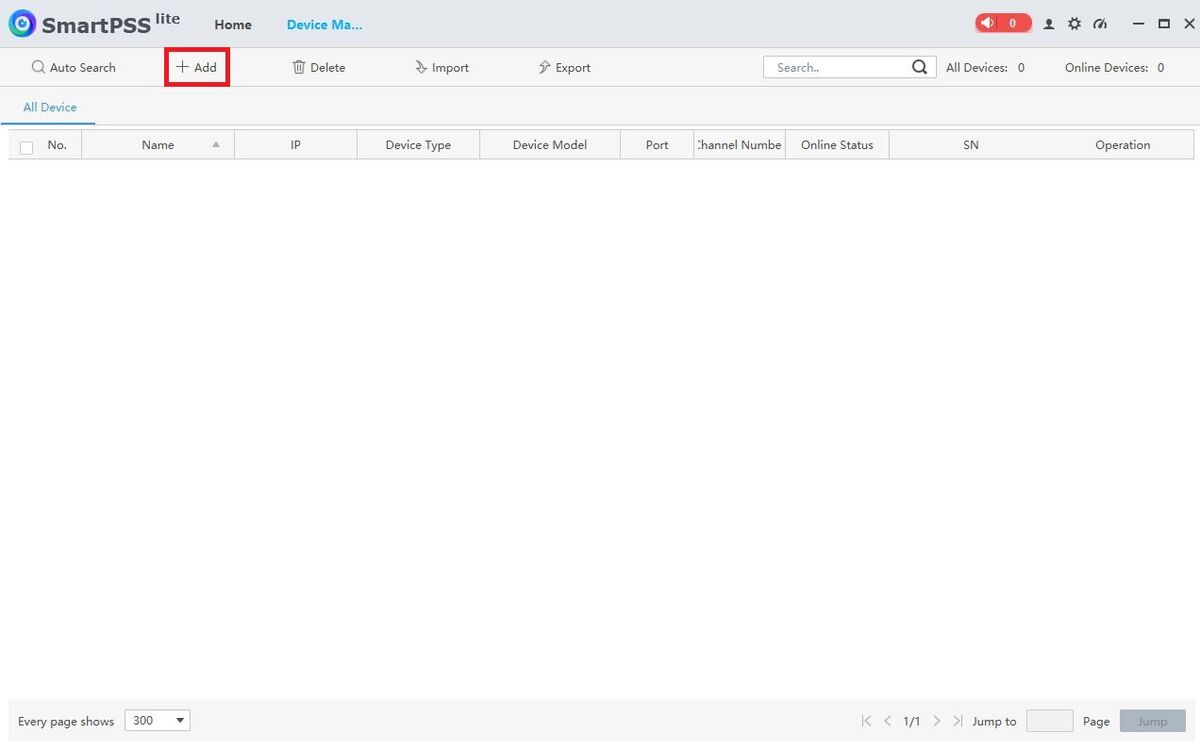Click the Device Type column header
1200x750 pixels.
coord(418,145)
